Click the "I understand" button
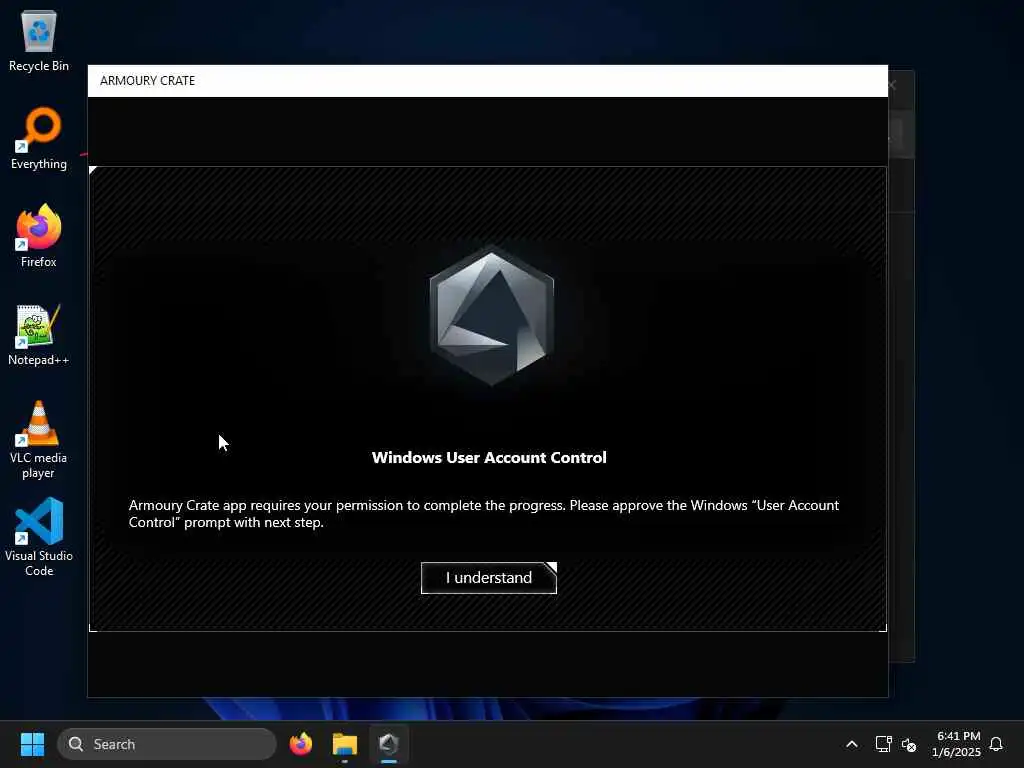The height and width of the screenshot is (768, 1024). click(488, 578)
